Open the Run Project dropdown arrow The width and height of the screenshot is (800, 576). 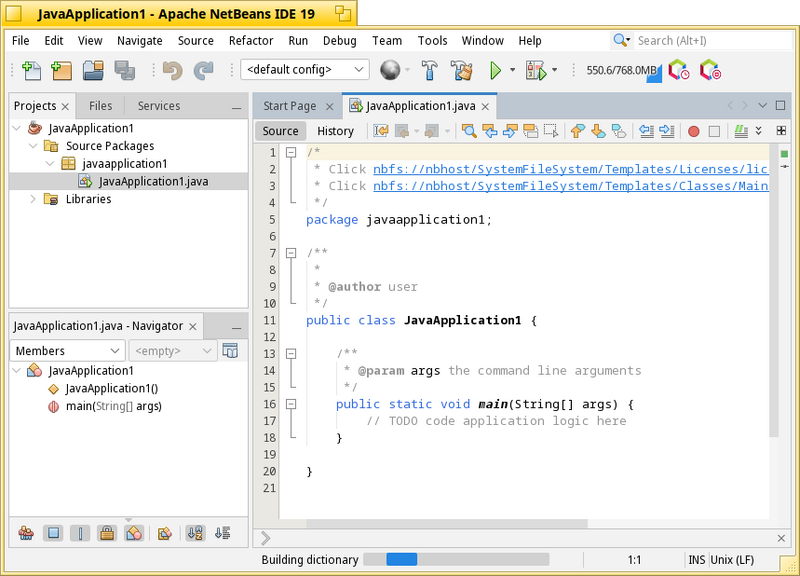click(512, 70)
